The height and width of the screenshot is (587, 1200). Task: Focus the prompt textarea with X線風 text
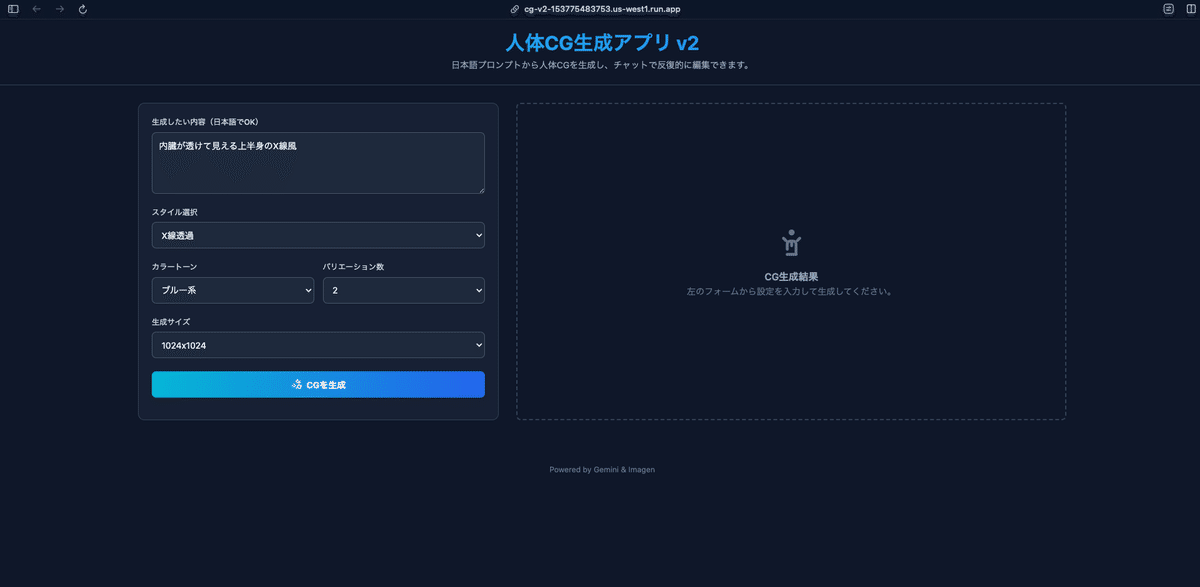point(318,163)
